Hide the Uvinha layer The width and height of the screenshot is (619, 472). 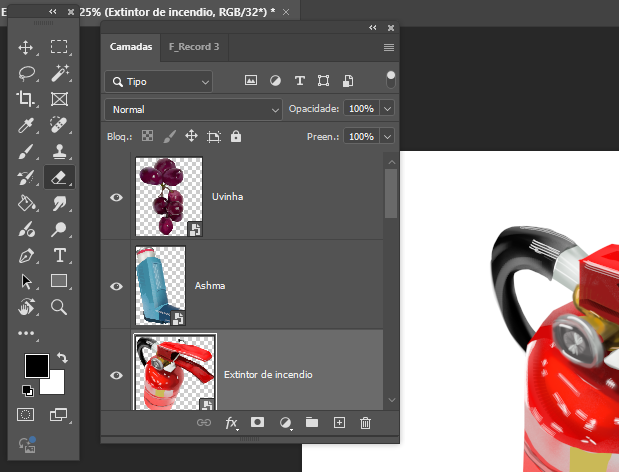[116, 197]
